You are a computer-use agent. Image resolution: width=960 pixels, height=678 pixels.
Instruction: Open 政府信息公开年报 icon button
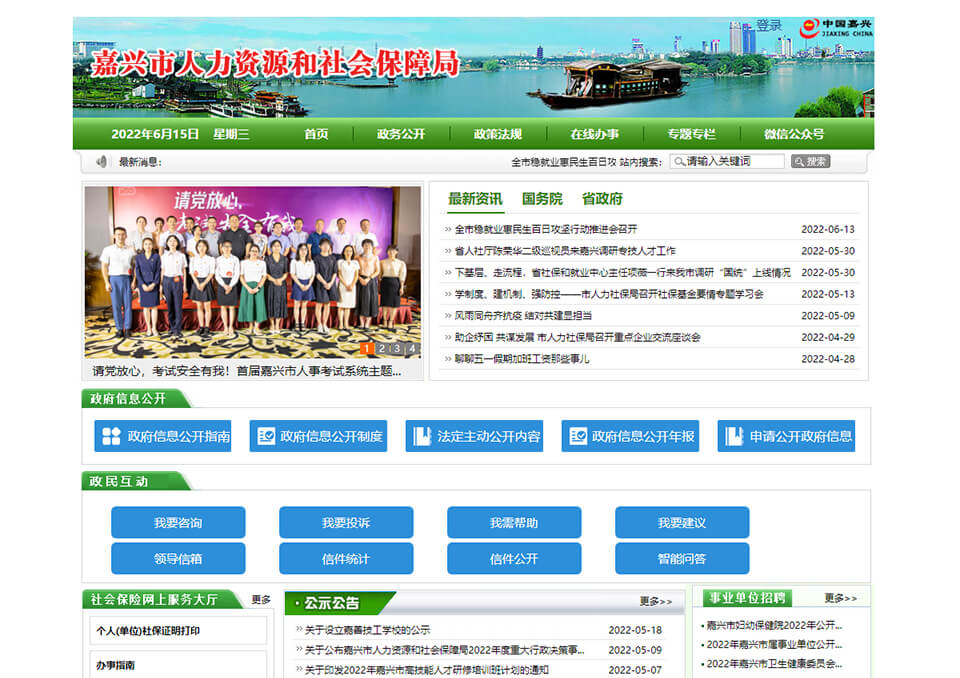[x=630, y=436]
